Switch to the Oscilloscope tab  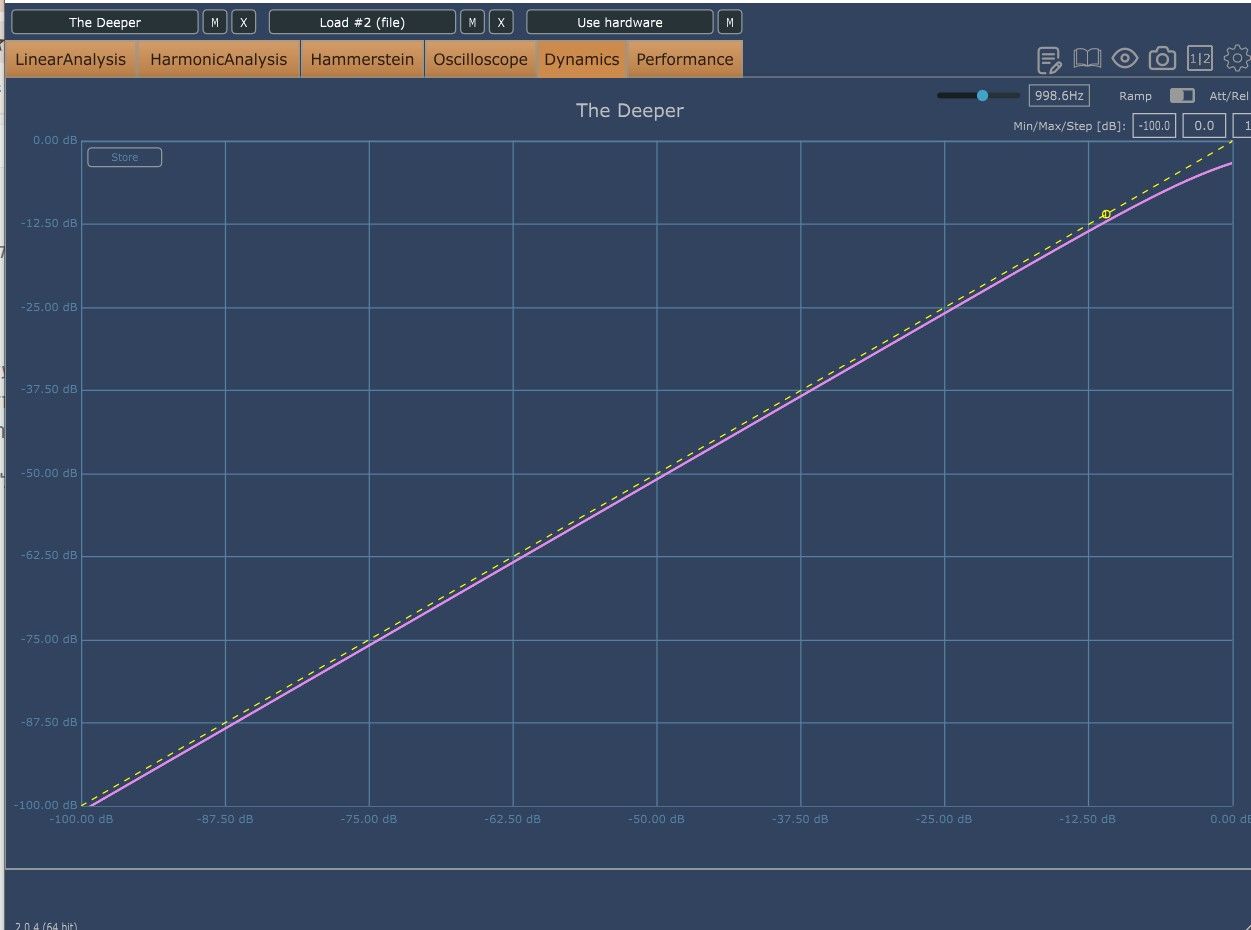(x=480, y=59)
